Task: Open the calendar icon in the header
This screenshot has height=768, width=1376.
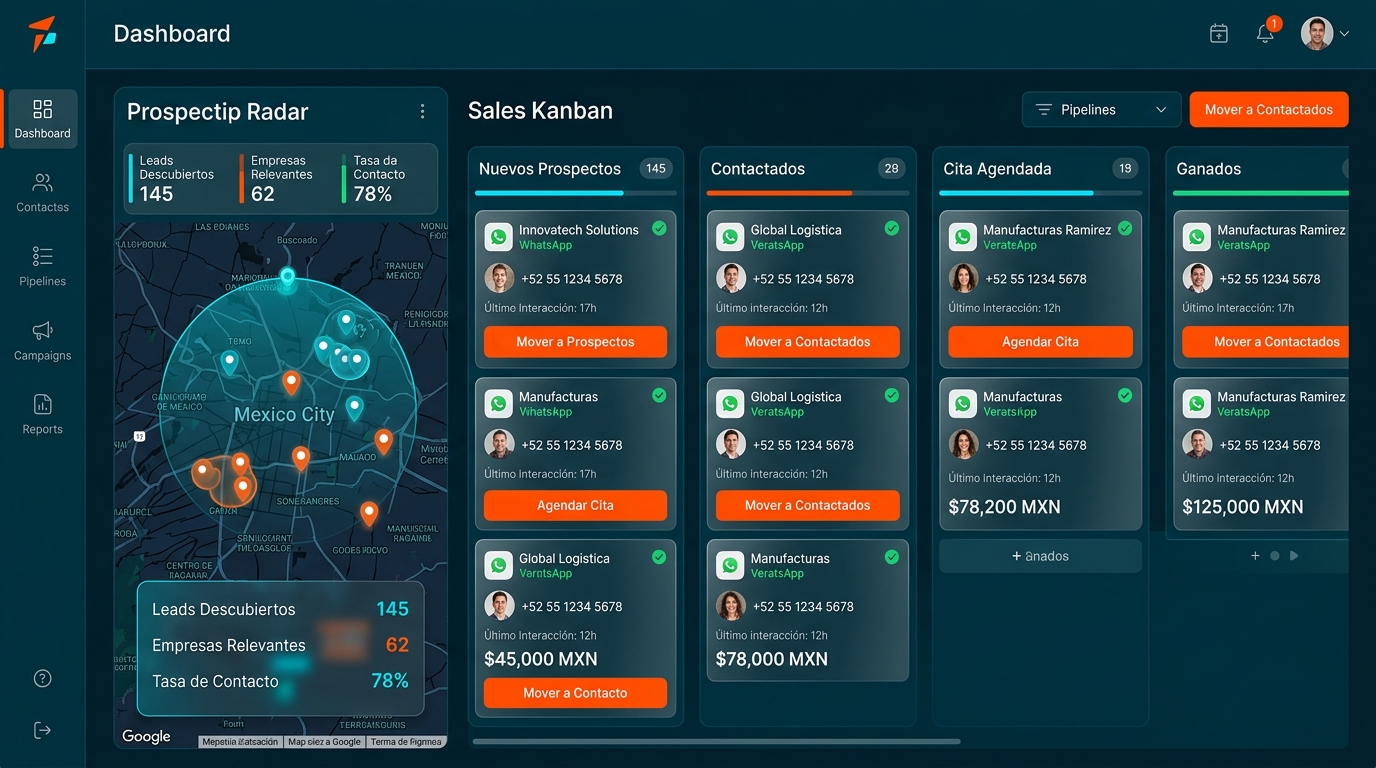Action: (1218, 33)
